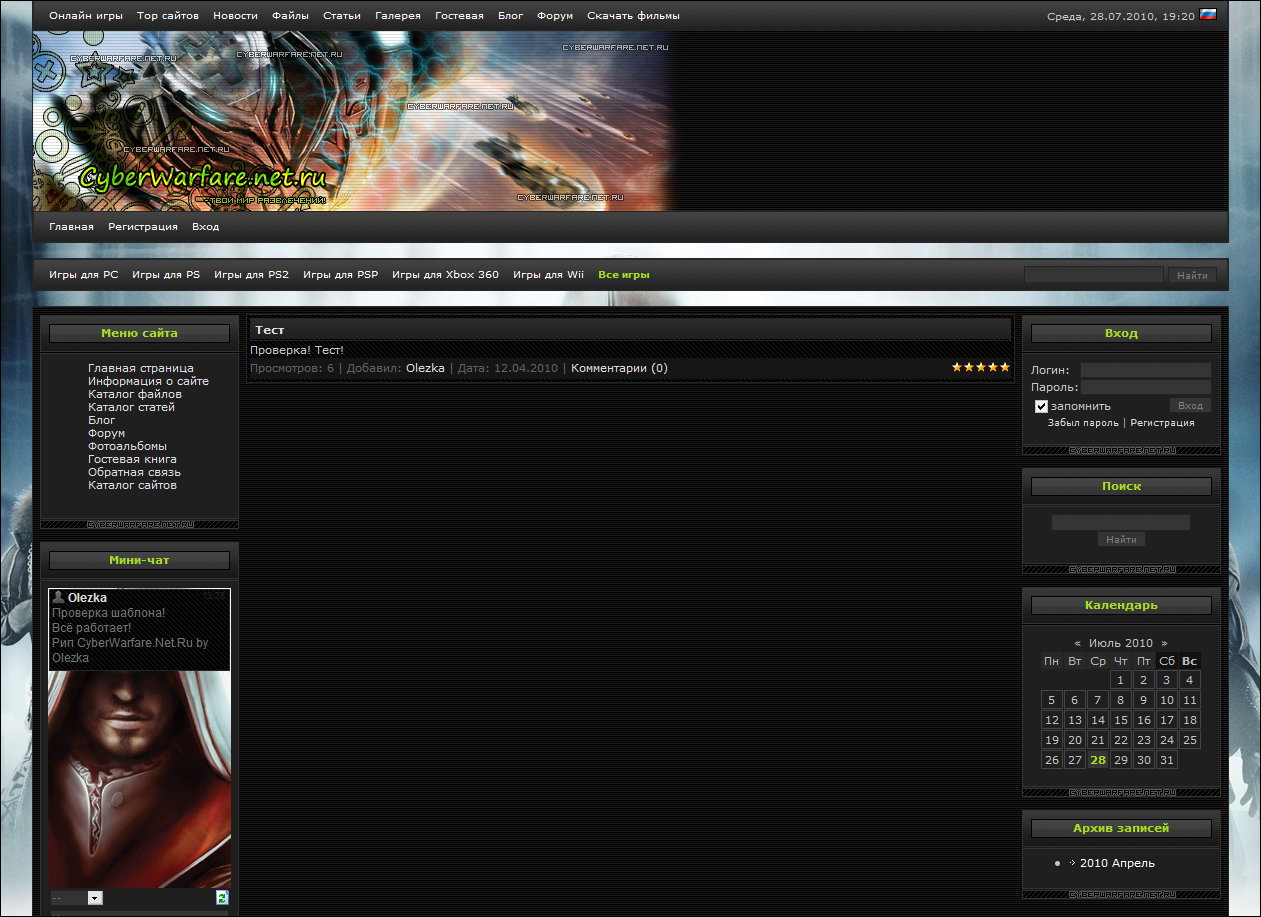Click the Мини-чат panel header
Screen dimensions: 1261x917
pyautogui.click(x=139, y=560)
